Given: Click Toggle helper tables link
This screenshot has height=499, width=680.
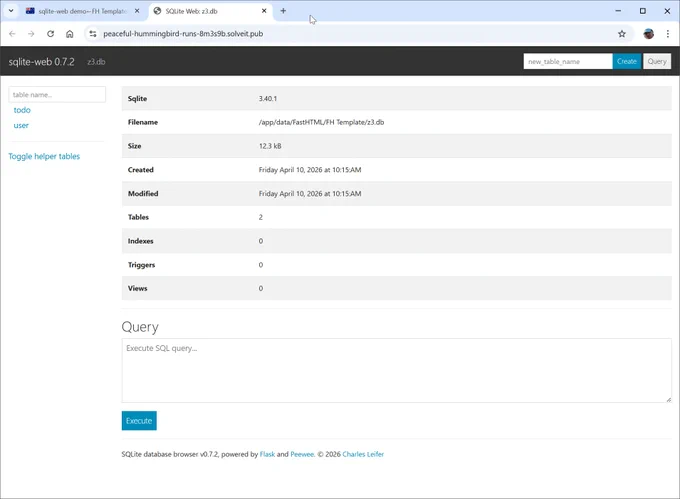Looking at the screenshot, I should [44, 156].
